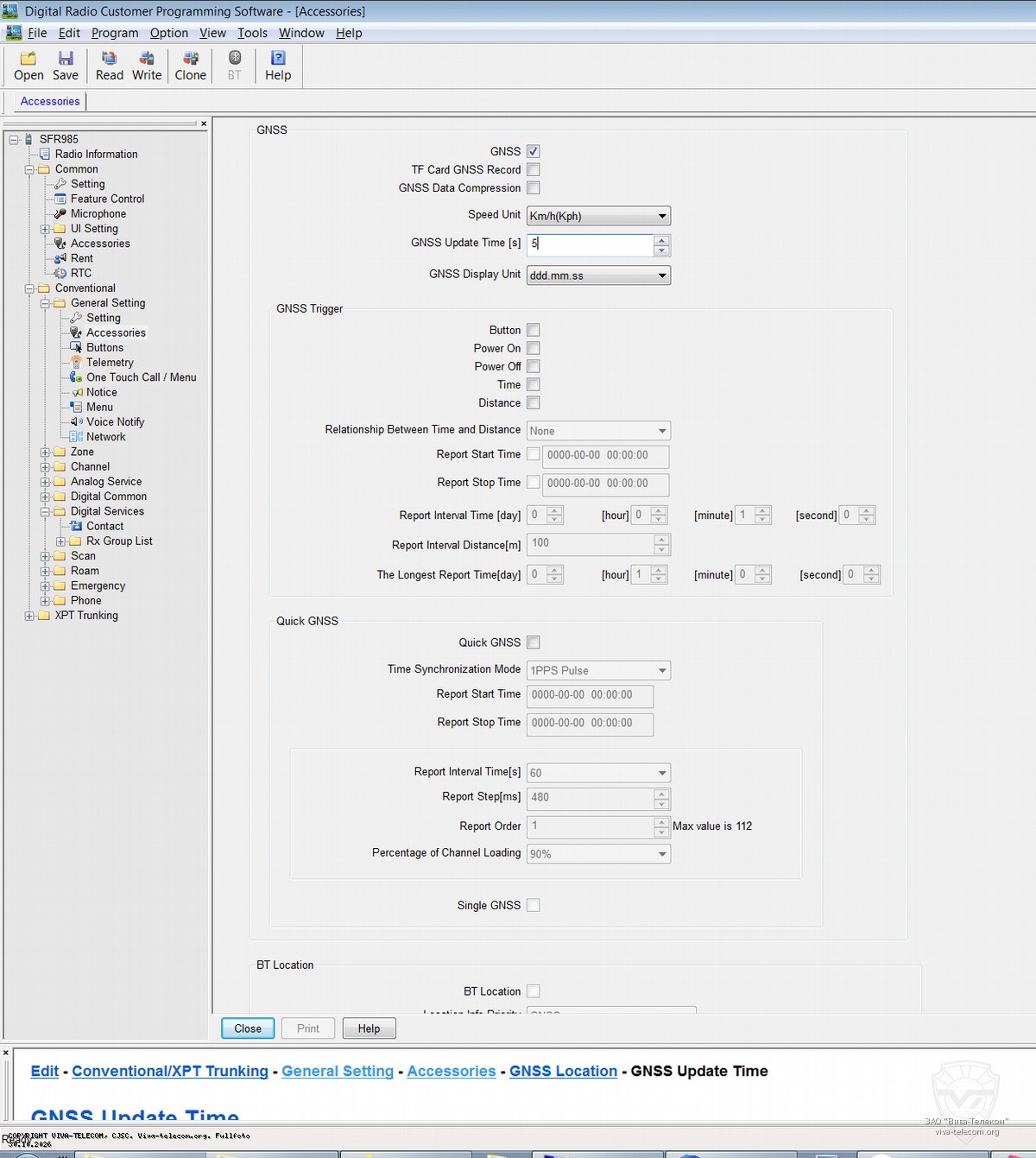Follow the General Setting breadcrumb link

(x=338, y=1071)
